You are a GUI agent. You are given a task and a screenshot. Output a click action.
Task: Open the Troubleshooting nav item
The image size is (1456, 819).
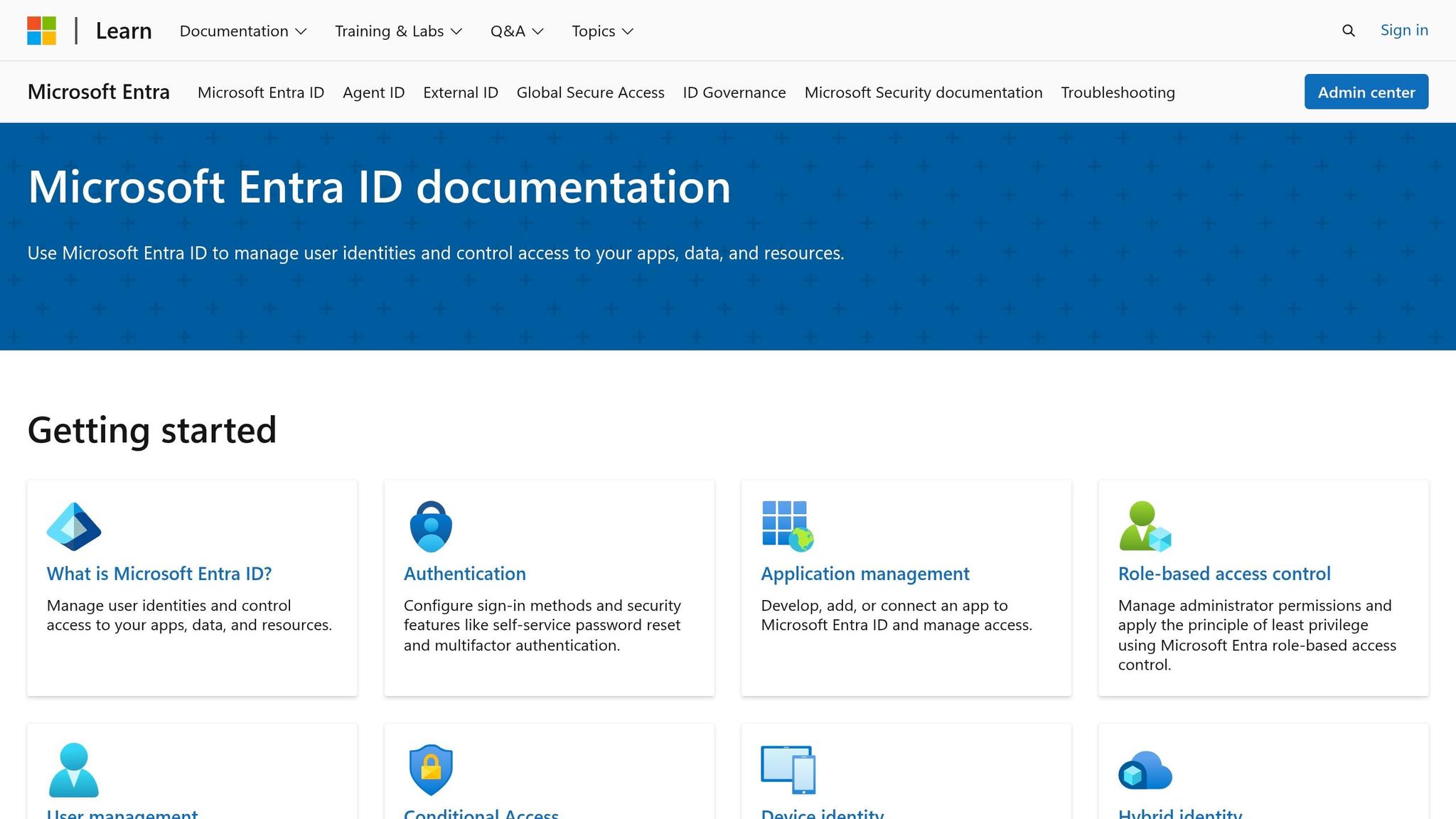(1118, 92)
